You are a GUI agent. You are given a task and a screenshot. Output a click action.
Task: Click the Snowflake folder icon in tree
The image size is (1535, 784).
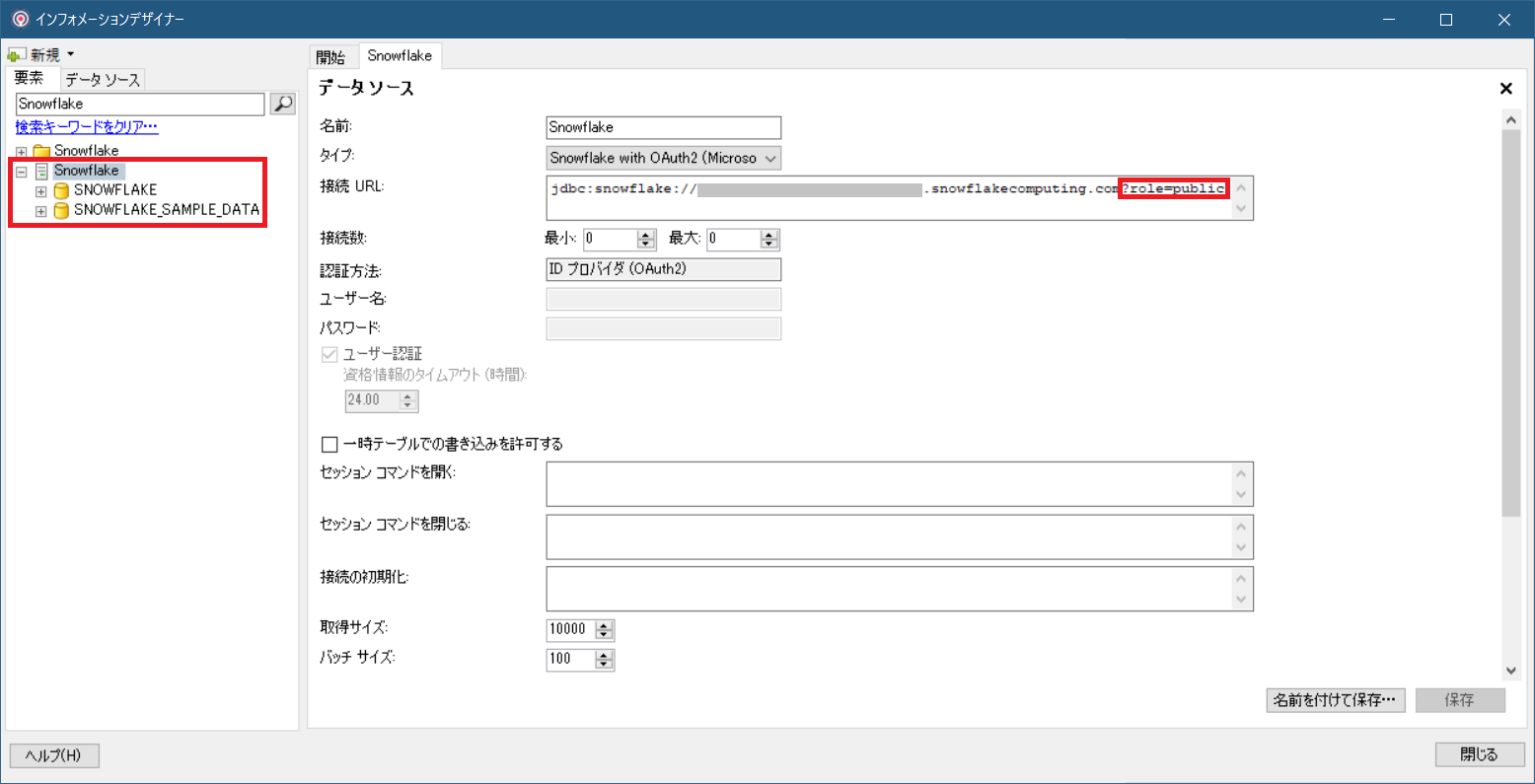click(x=41, y=151)
